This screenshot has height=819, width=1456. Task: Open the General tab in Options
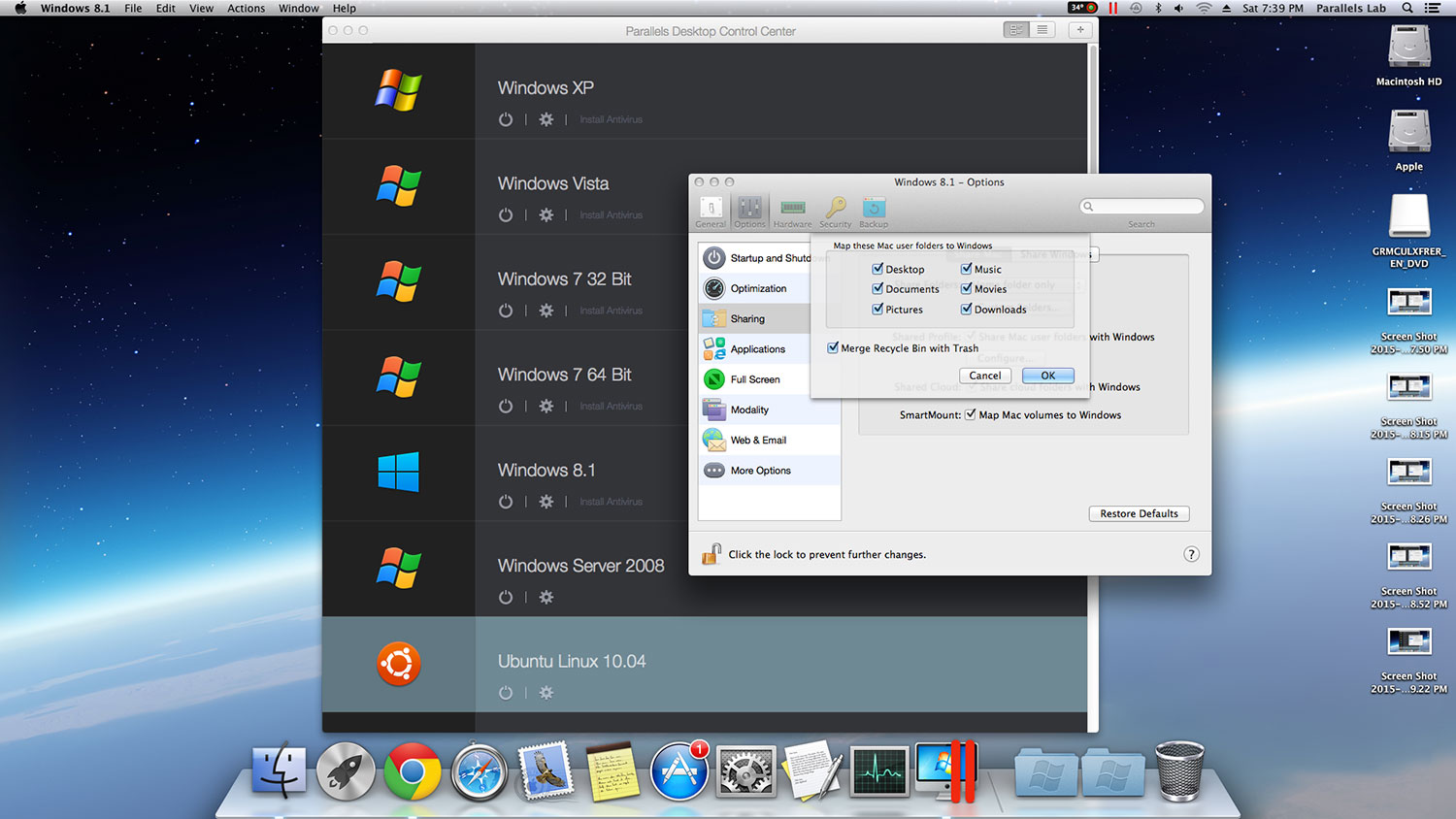click(x=711, y=212)
